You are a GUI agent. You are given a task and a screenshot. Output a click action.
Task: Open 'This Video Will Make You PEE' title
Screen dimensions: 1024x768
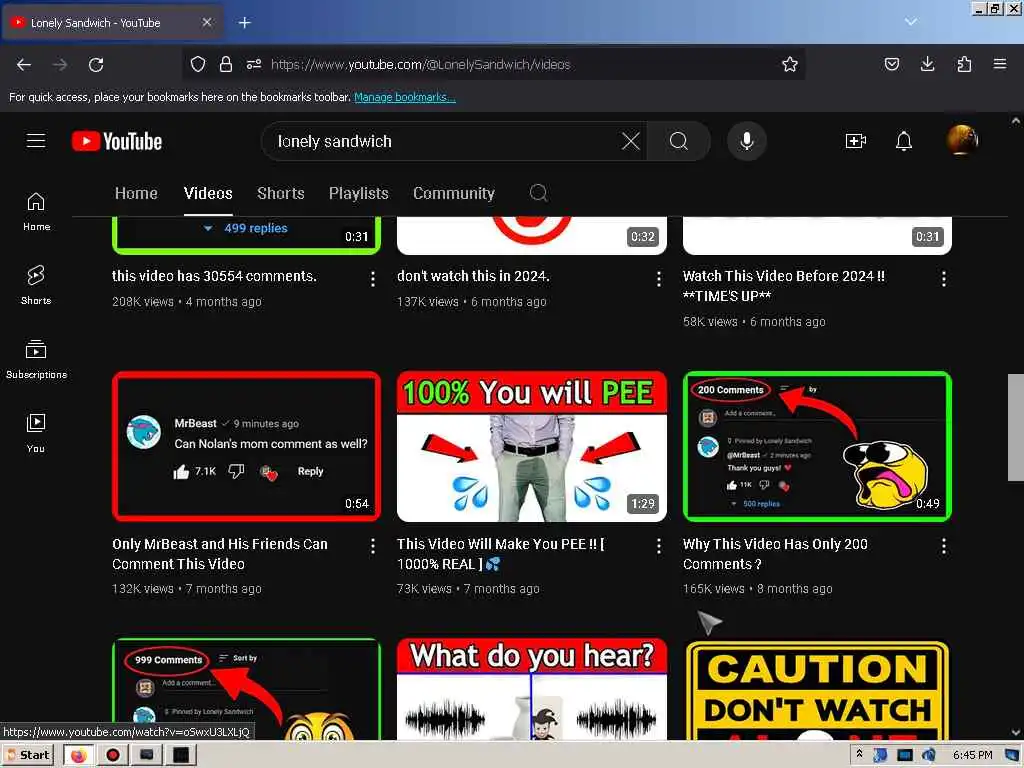[x=500, y=554]
